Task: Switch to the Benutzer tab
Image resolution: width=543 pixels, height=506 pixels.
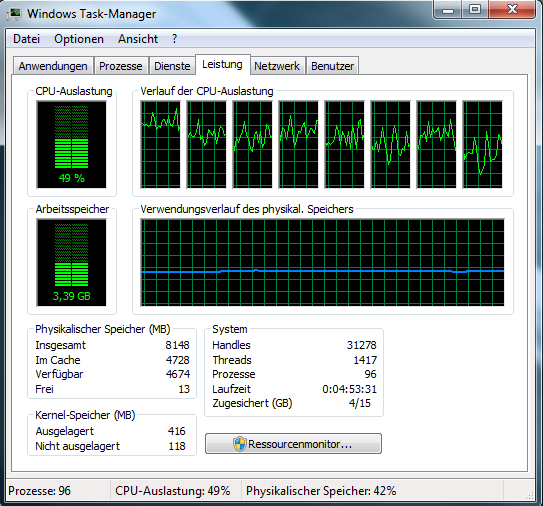Action: click(332, 66)
